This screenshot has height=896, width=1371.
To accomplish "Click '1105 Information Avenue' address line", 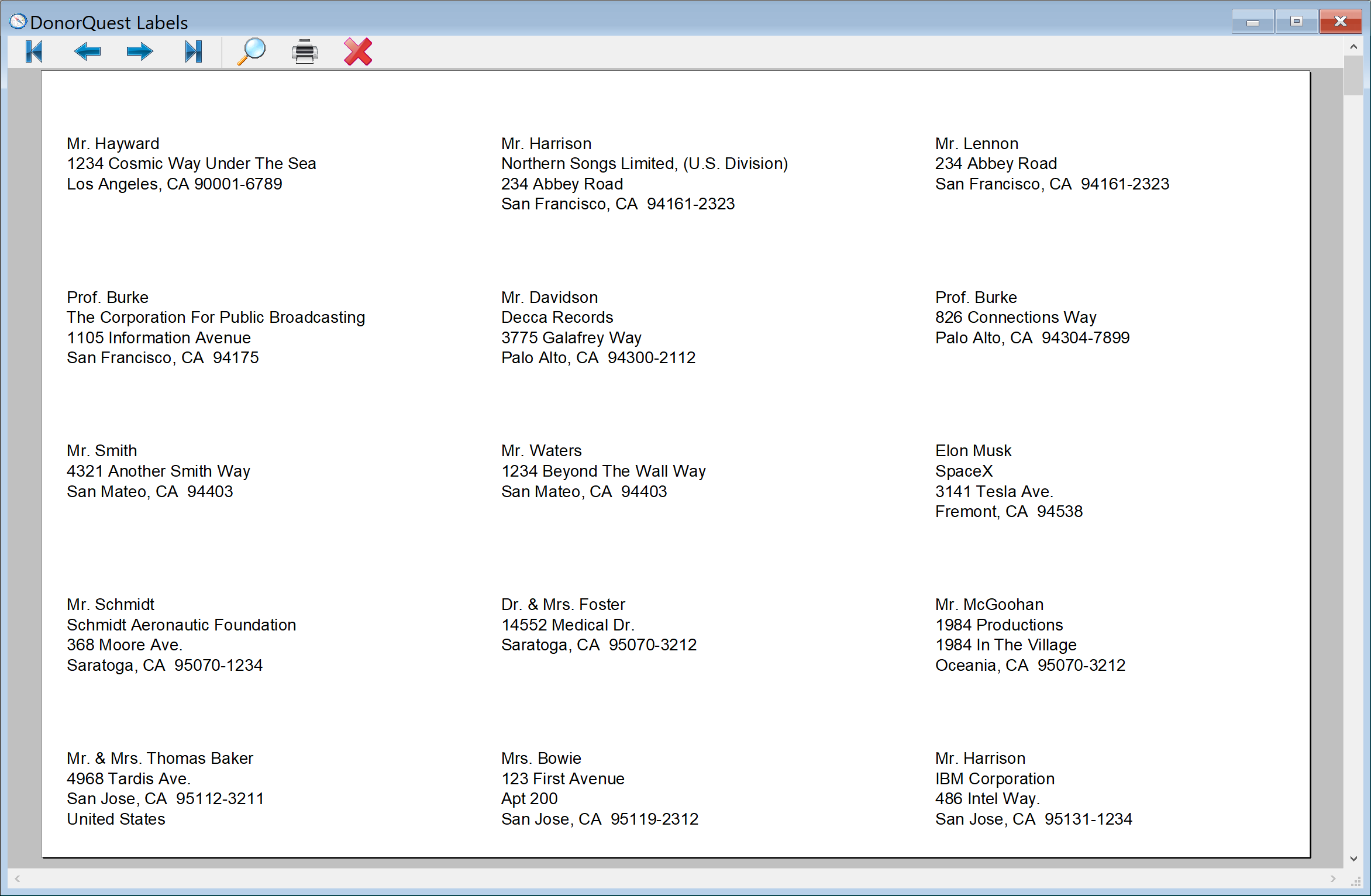I will point(159,337).
